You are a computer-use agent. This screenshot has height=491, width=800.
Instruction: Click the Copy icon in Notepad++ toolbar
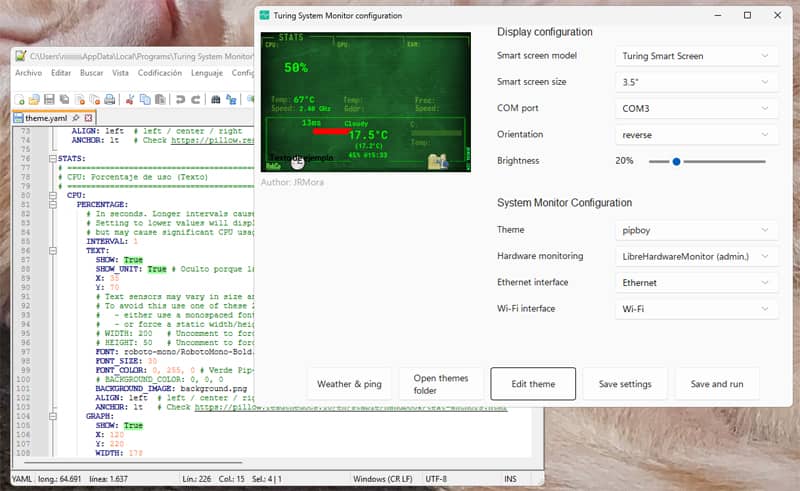pyautogui.click(x=145, y=100)
